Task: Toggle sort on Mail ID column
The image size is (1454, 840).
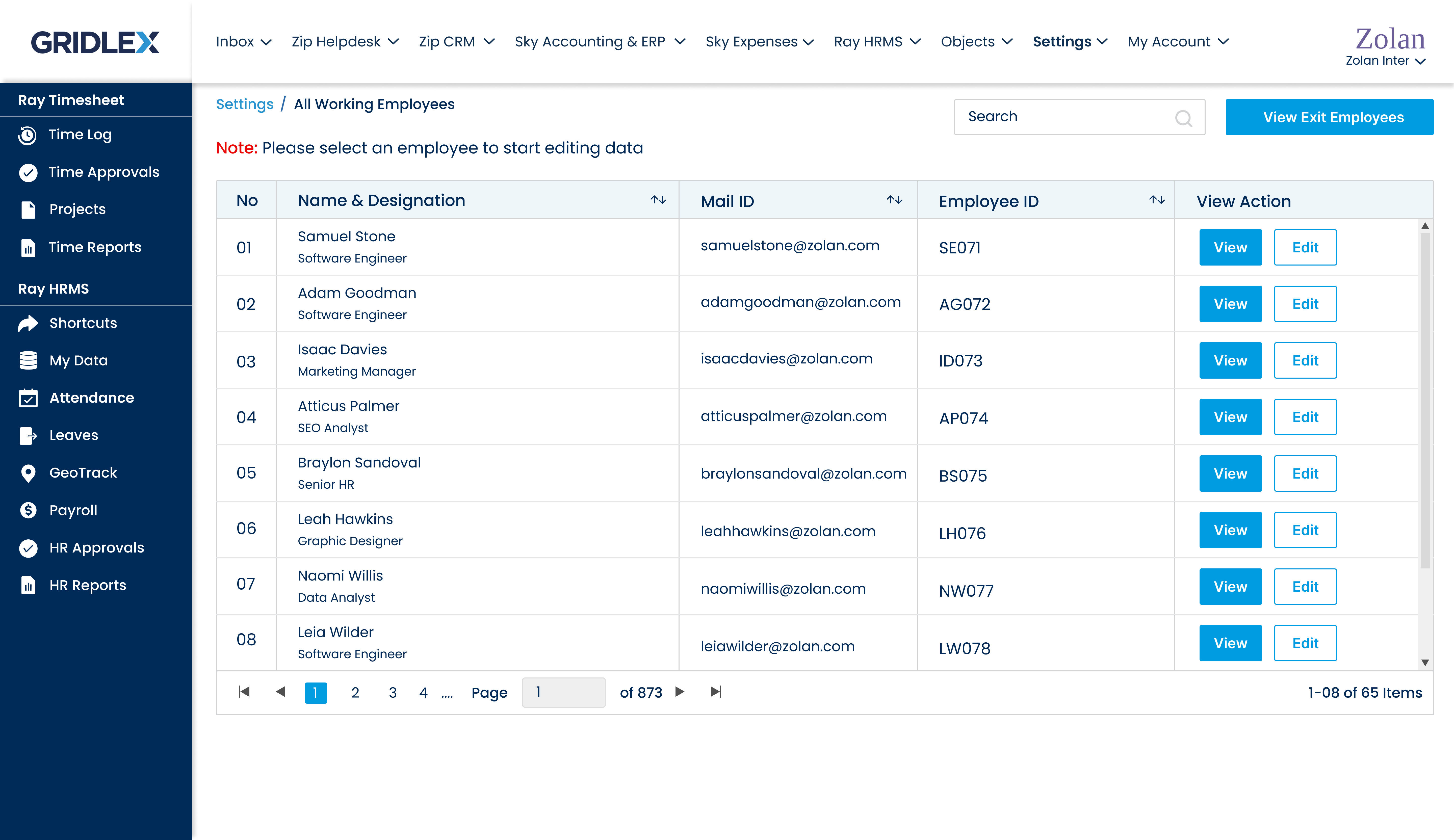Action: click(894, 200)
